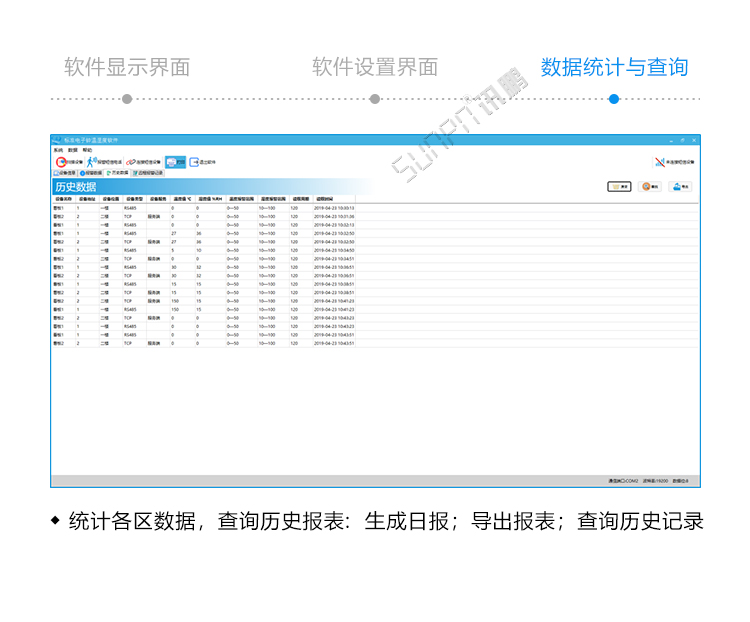Click the walking person toolbar icon

coord(90,161)
